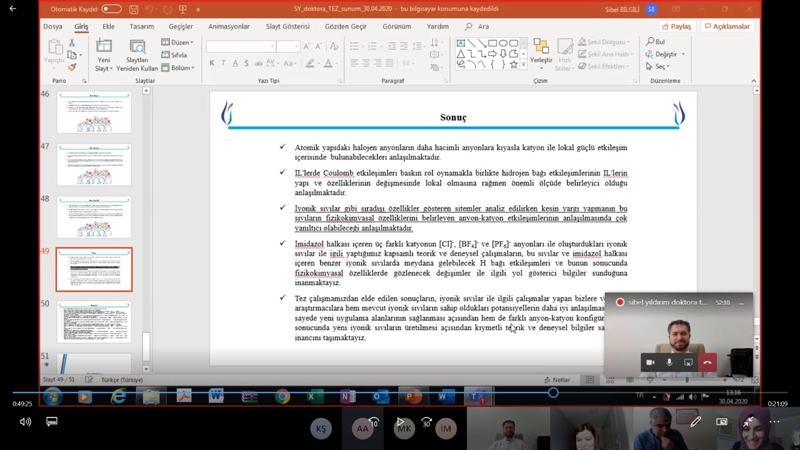Open the Slayt Gösterisi tab
This screenshot has height=450, width=800.
(287, 27)
